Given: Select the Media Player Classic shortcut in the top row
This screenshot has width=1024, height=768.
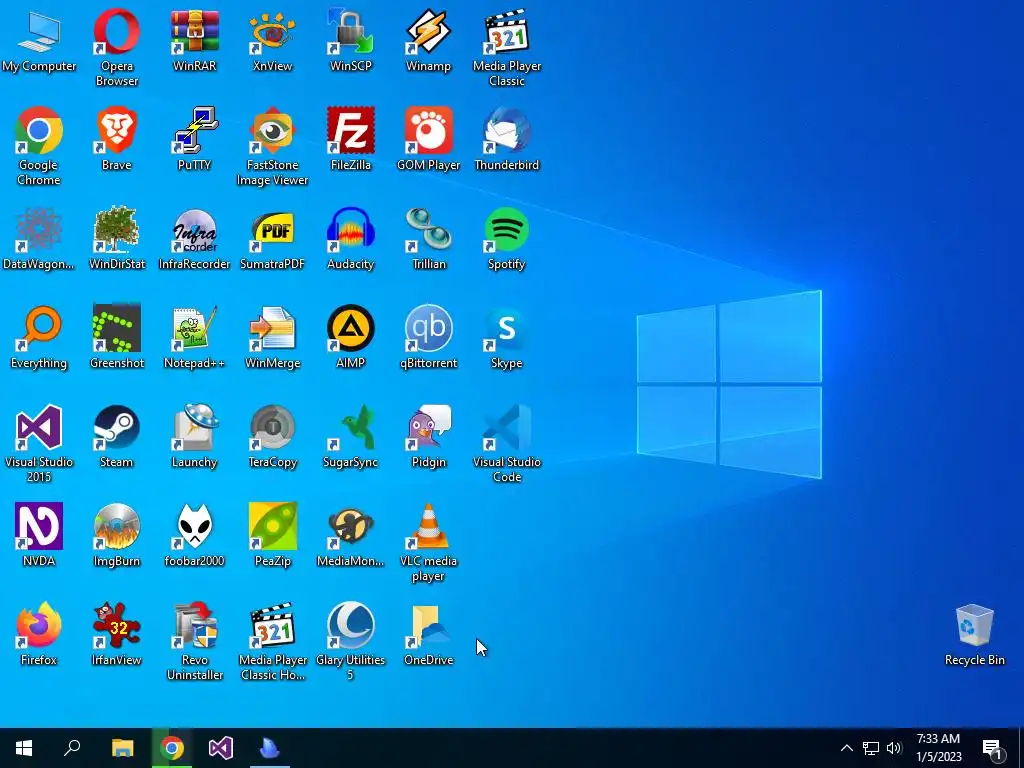Looking at the screenshot, I should 507,48.
